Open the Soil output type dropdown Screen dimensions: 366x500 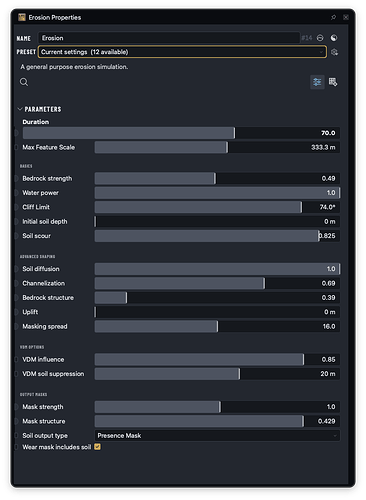pos(217,436)
